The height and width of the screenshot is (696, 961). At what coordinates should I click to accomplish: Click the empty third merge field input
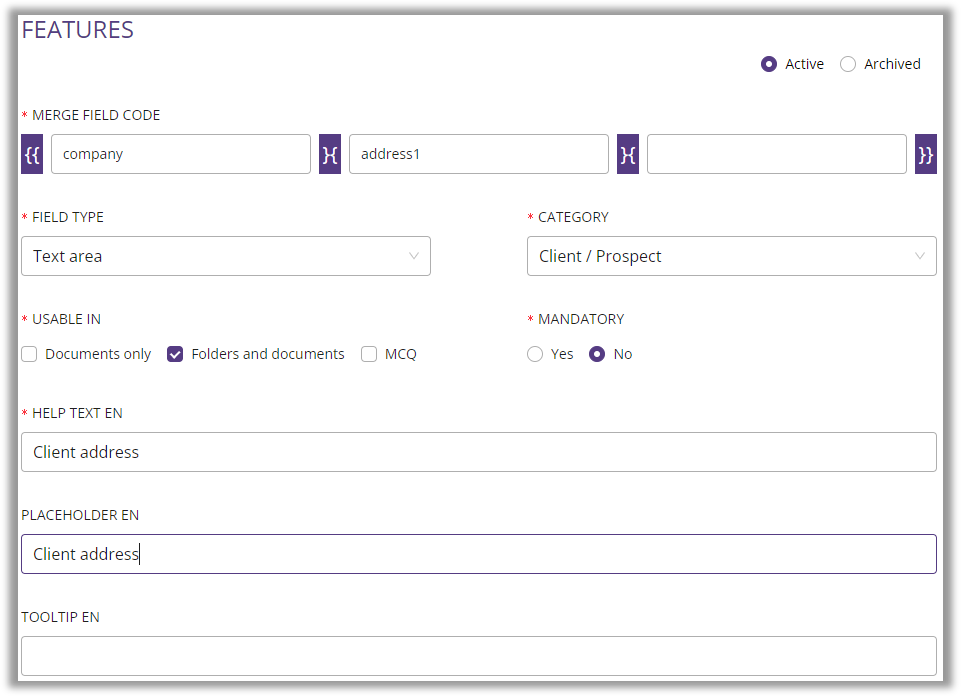(776, 154)
